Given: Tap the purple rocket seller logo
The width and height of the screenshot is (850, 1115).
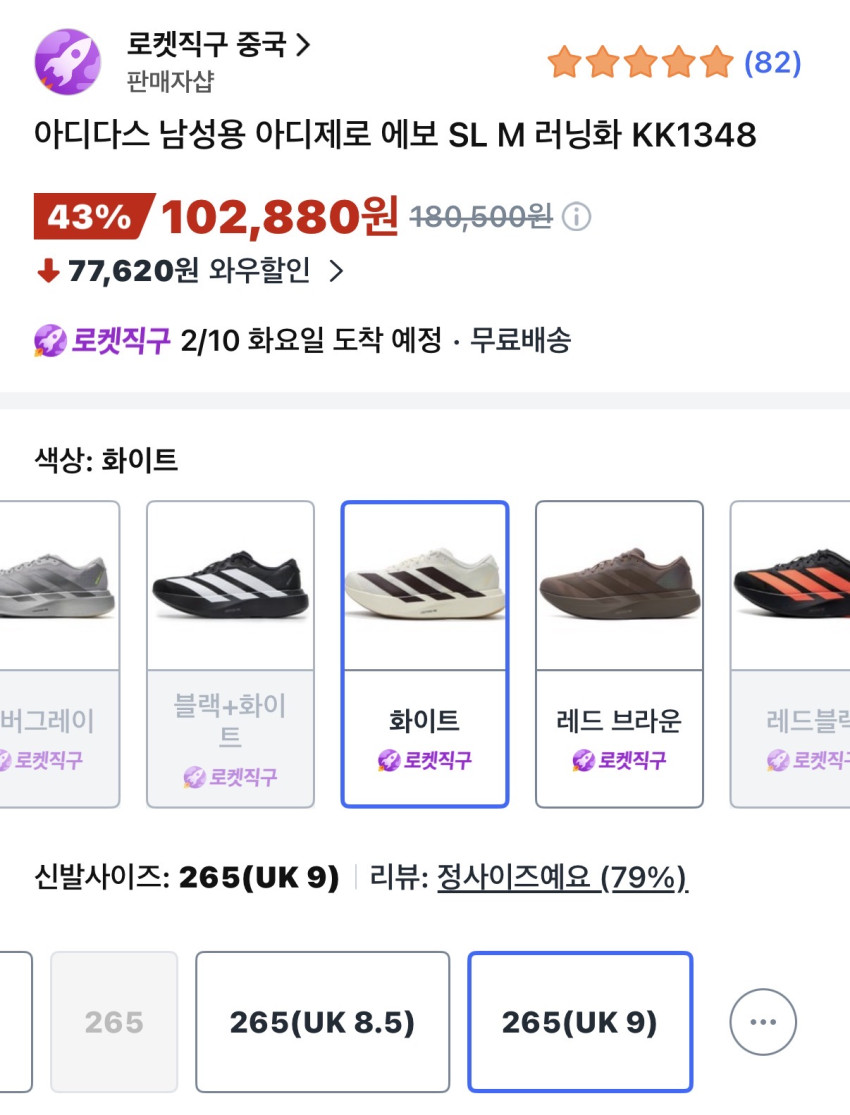Looking at the screenshot, I should (68, 61).
